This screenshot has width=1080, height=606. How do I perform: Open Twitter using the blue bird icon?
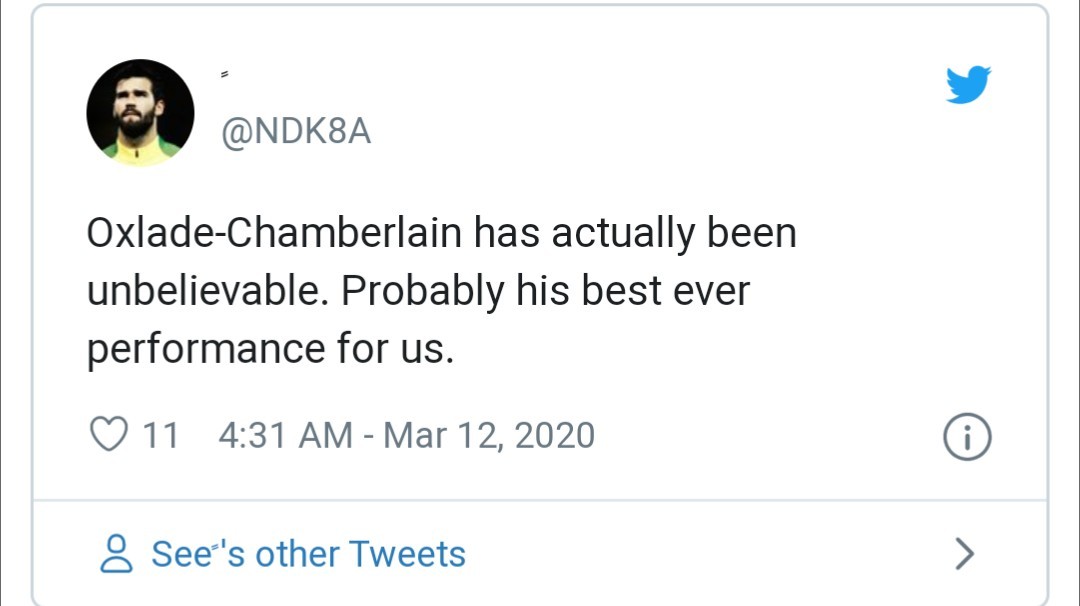[967, 86]
